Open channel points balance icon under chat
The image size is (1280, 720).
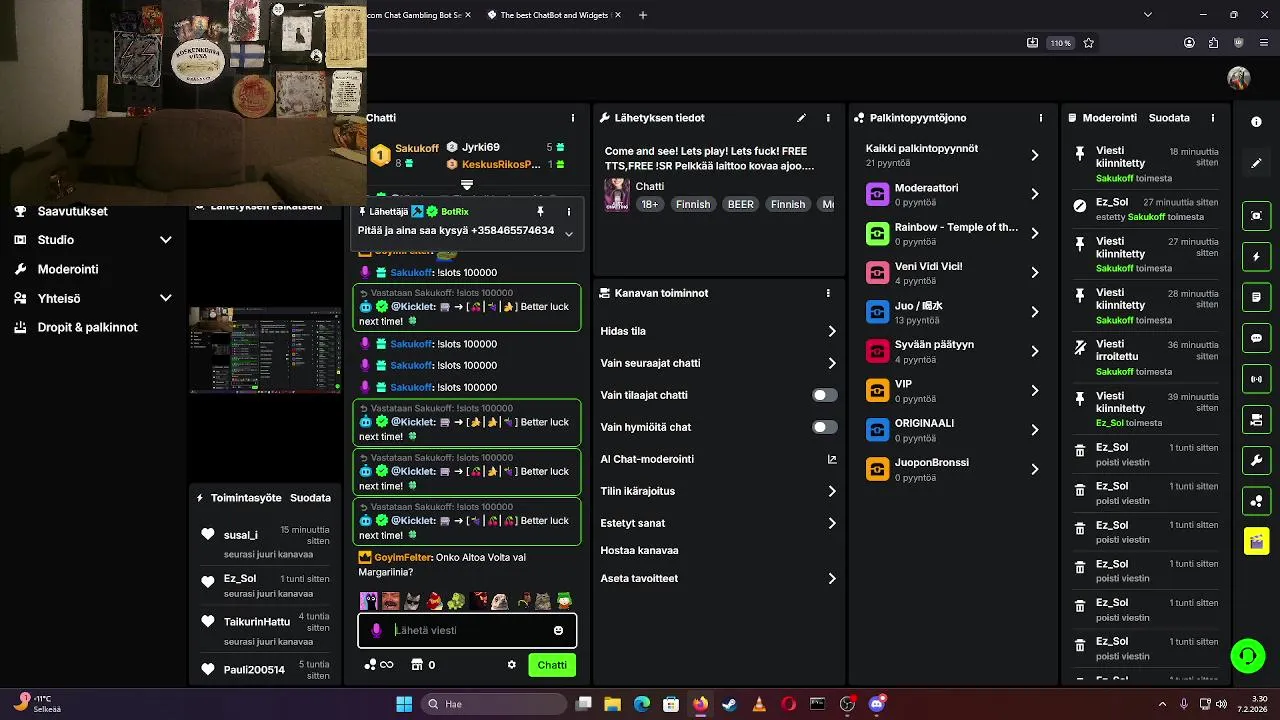pos(379,665)
